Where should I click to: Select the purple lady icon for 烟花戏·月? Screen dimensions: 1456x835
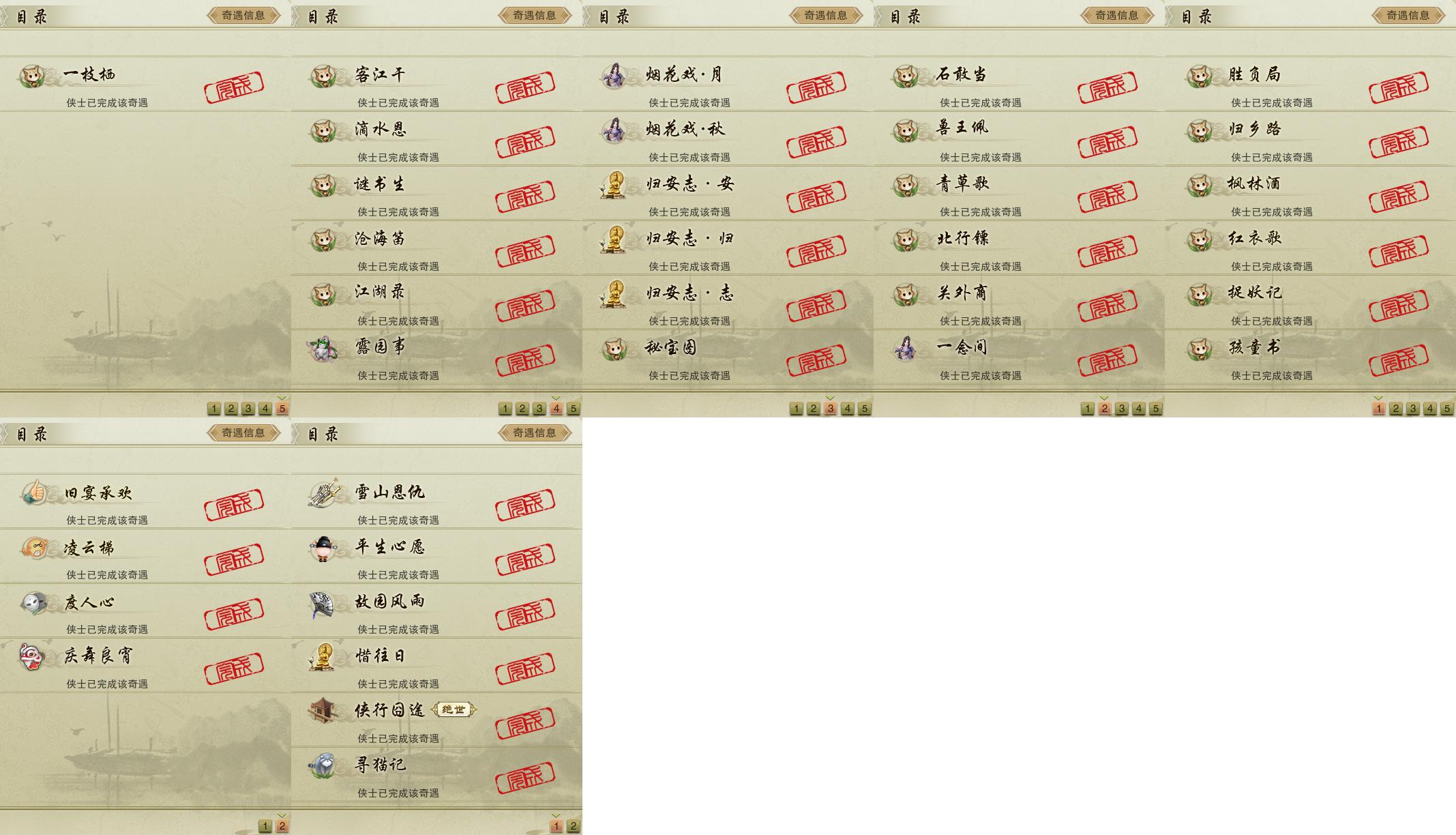point(614,76)
